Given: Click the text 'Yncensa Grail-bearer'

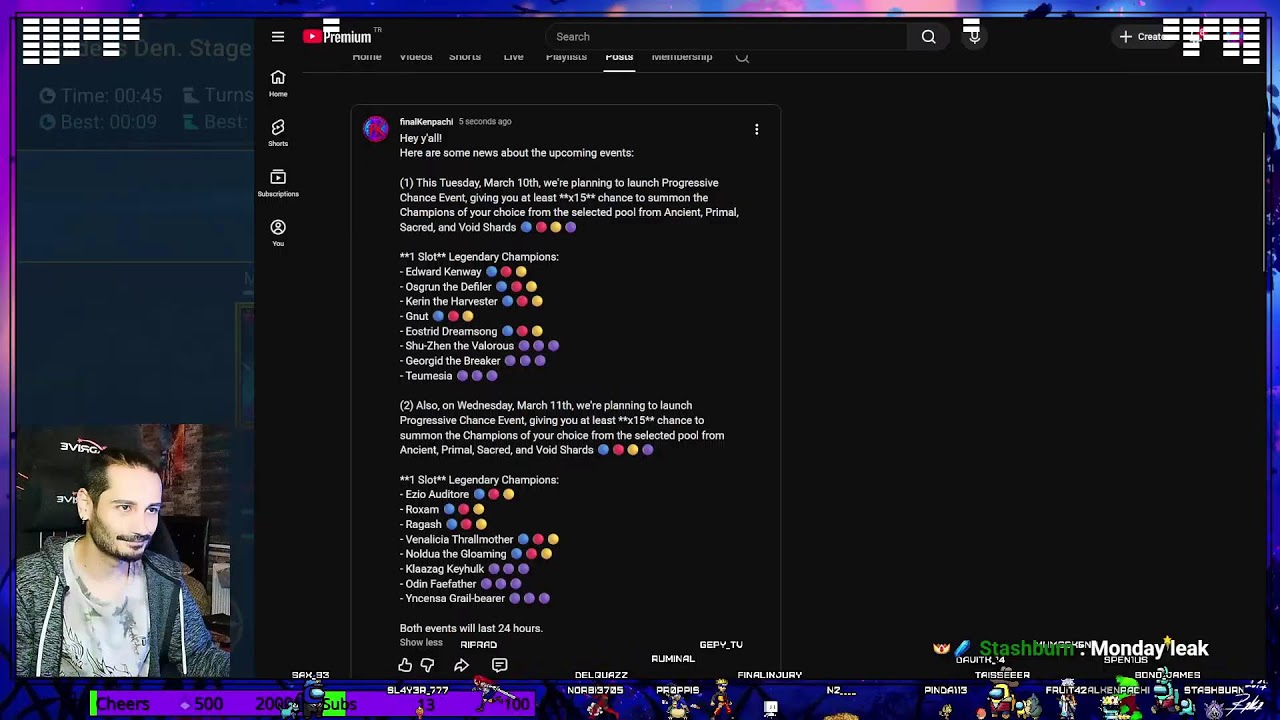Looking at the screenshot, I should (455, 598).
